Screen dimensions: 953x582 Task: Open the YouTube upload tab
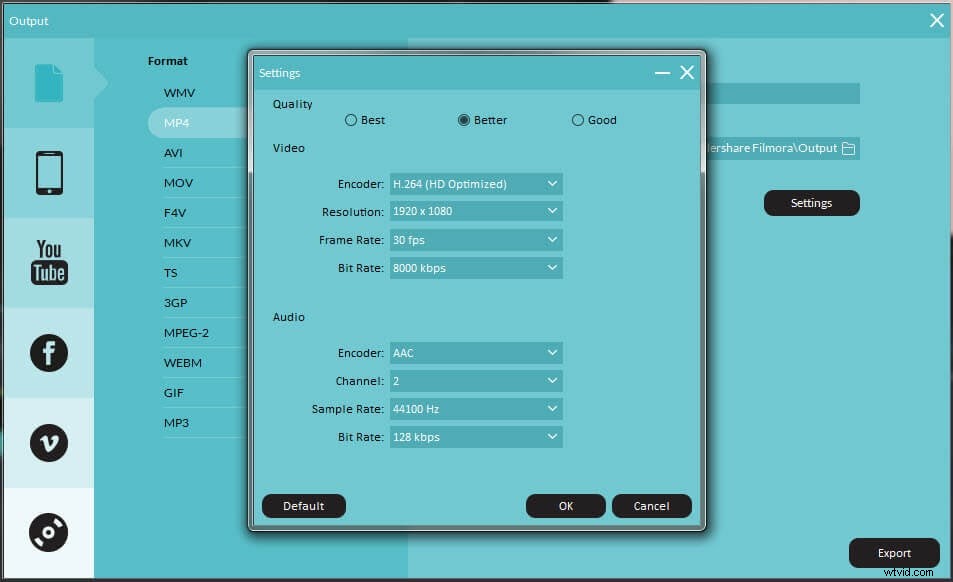47,260
